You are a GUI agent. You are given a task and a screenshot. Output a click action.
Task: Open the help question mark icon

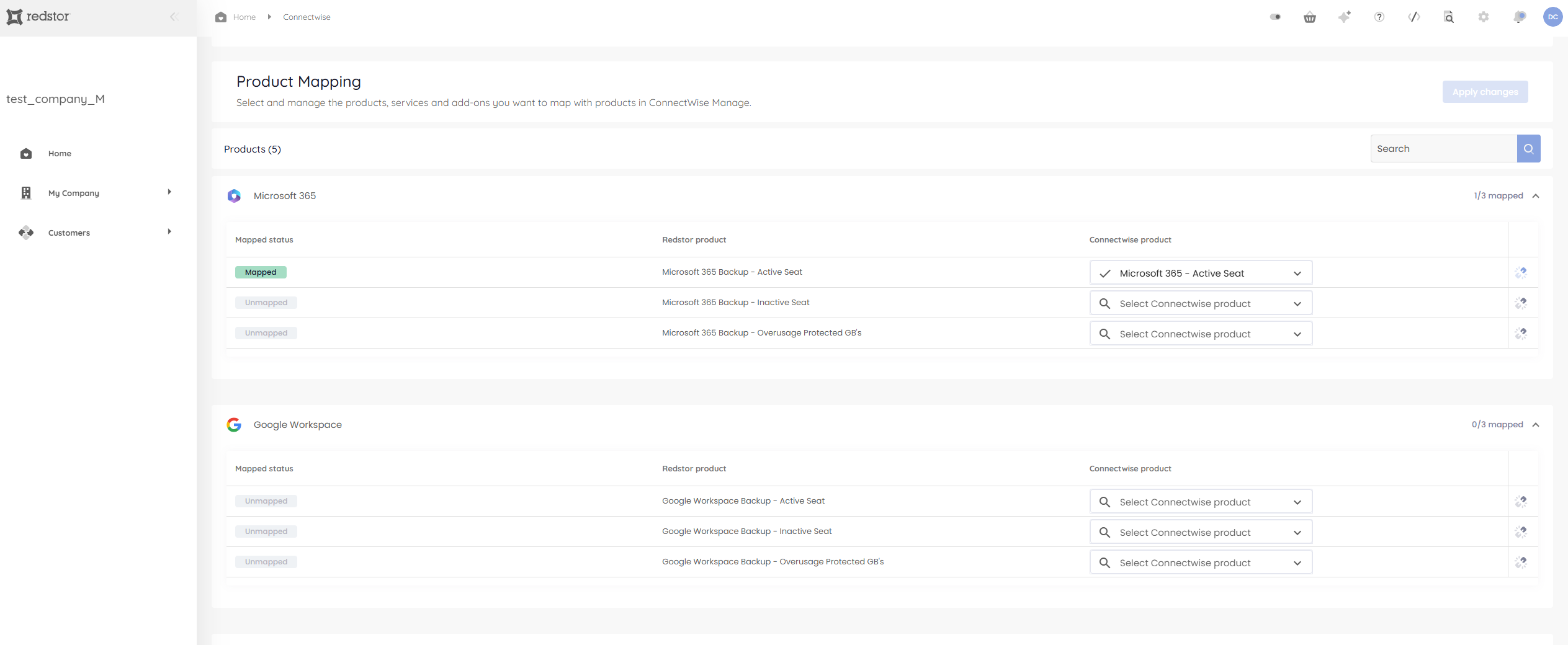[1379, 17]
